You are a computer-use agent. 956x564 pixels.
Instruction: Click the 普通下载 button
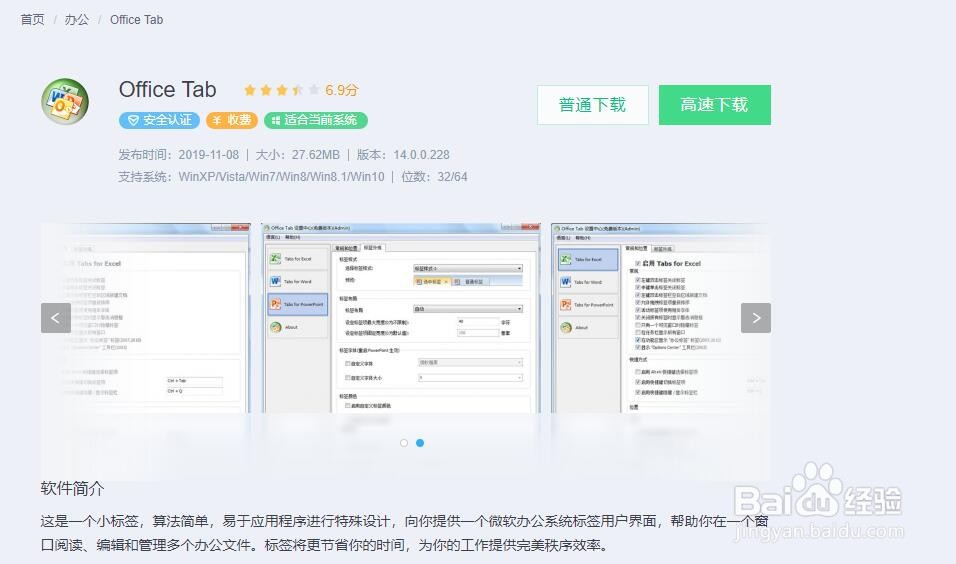(x=593, y=105)
